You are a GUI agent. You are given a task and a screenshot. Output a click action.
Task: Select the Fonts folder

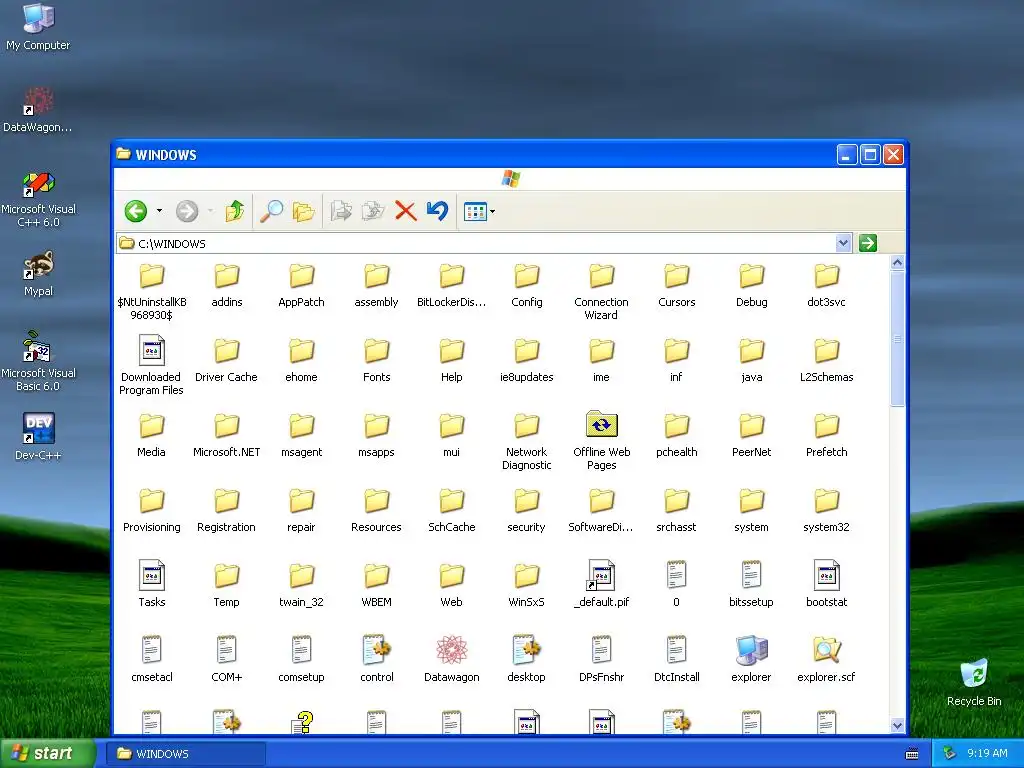tap(376, 360)
